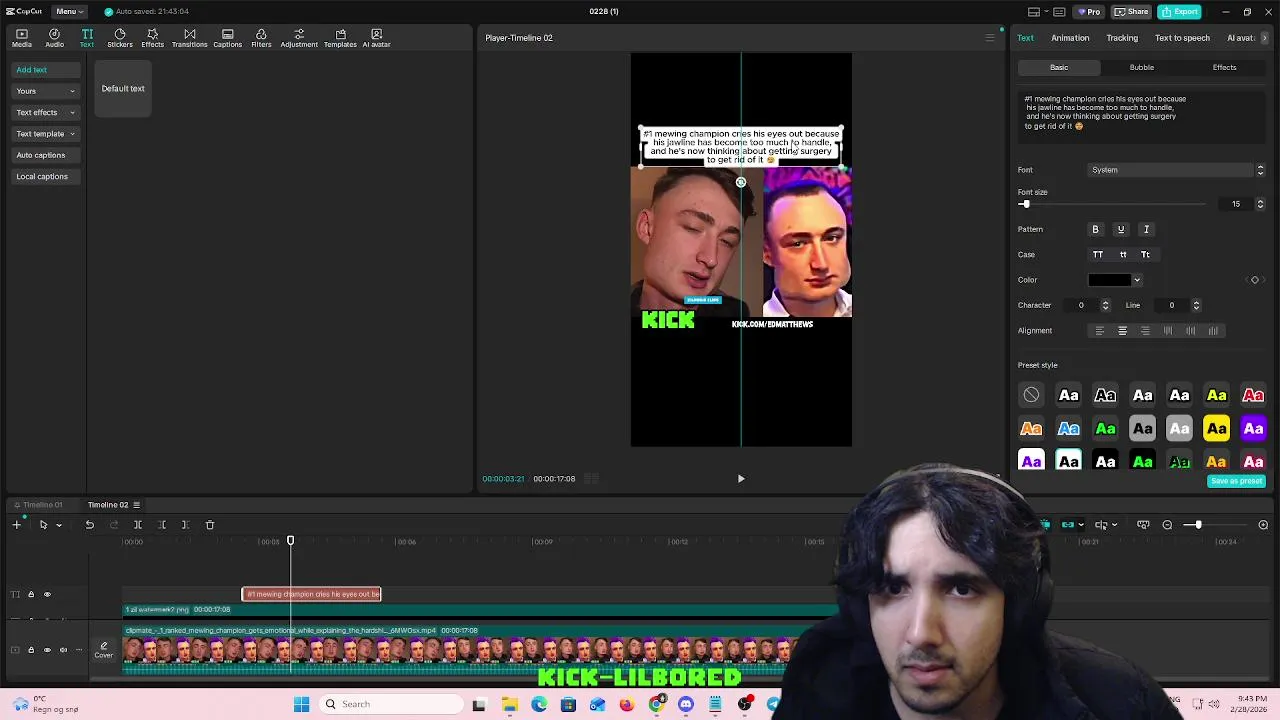The image size is (1280, 720).
Task: Open the Audio panel
Action: click(x=55, y=38)
